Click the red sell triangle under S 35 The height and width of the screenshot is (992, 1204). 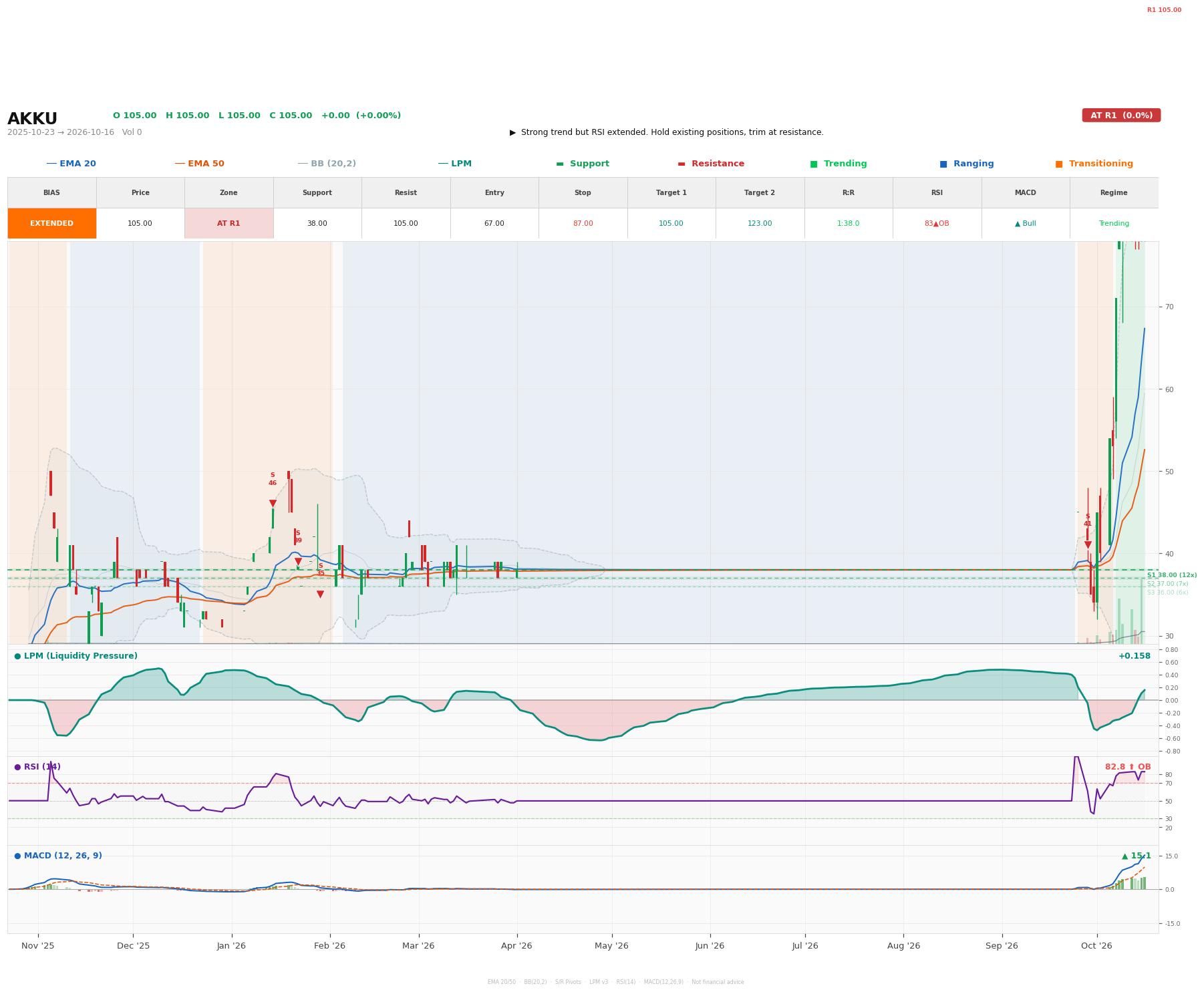320,595
